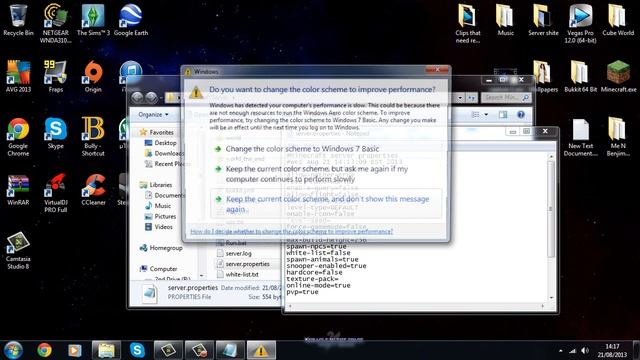Open the Origin desktop shortcut
Screen dimensions: 640x360
93,77
